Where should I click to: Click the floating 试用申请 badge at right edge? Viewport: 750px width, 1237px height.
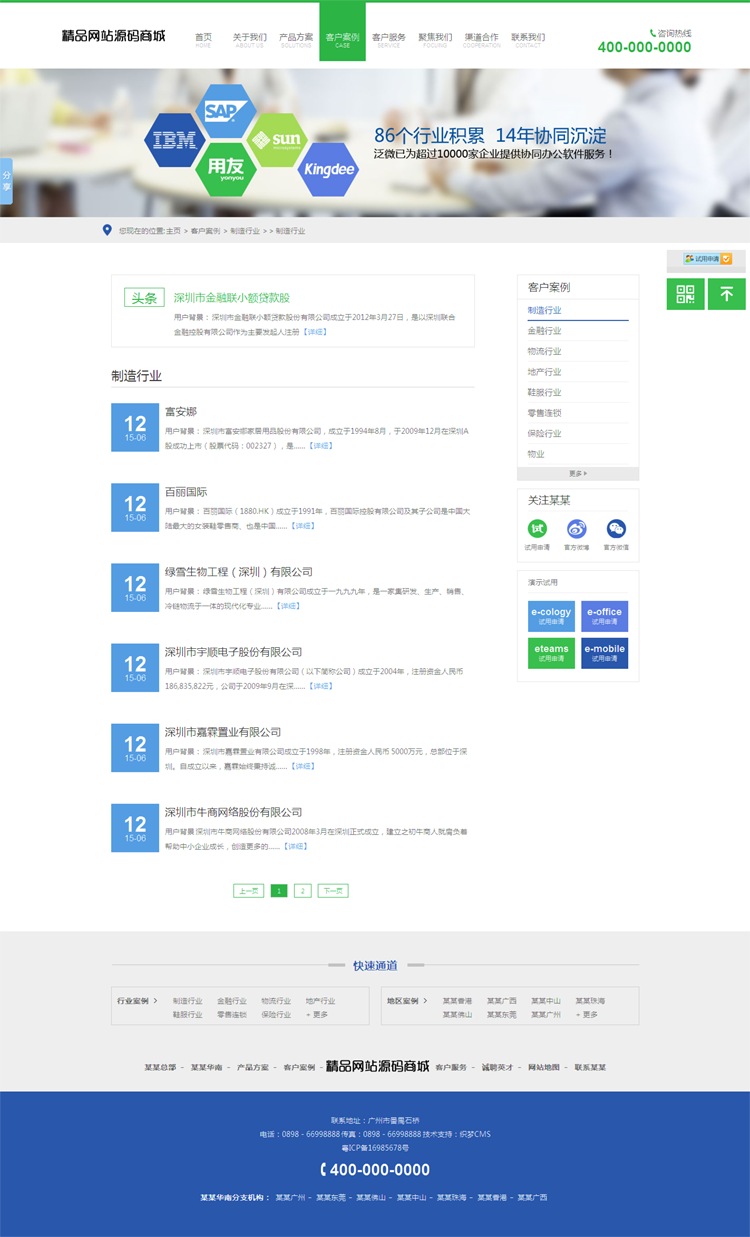(707, 259)
